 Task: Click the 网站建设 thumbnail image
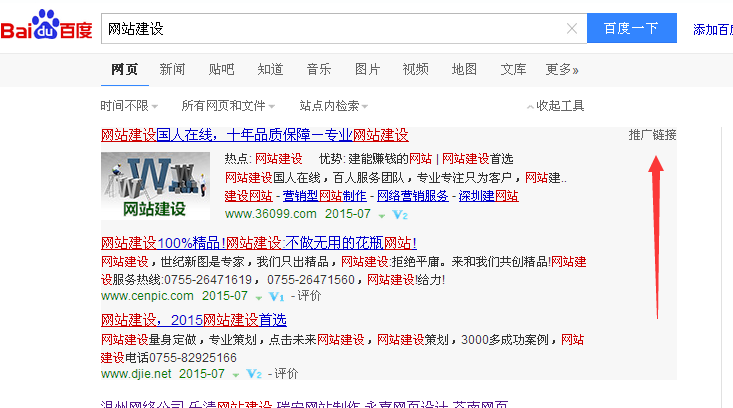coord(155,186)
